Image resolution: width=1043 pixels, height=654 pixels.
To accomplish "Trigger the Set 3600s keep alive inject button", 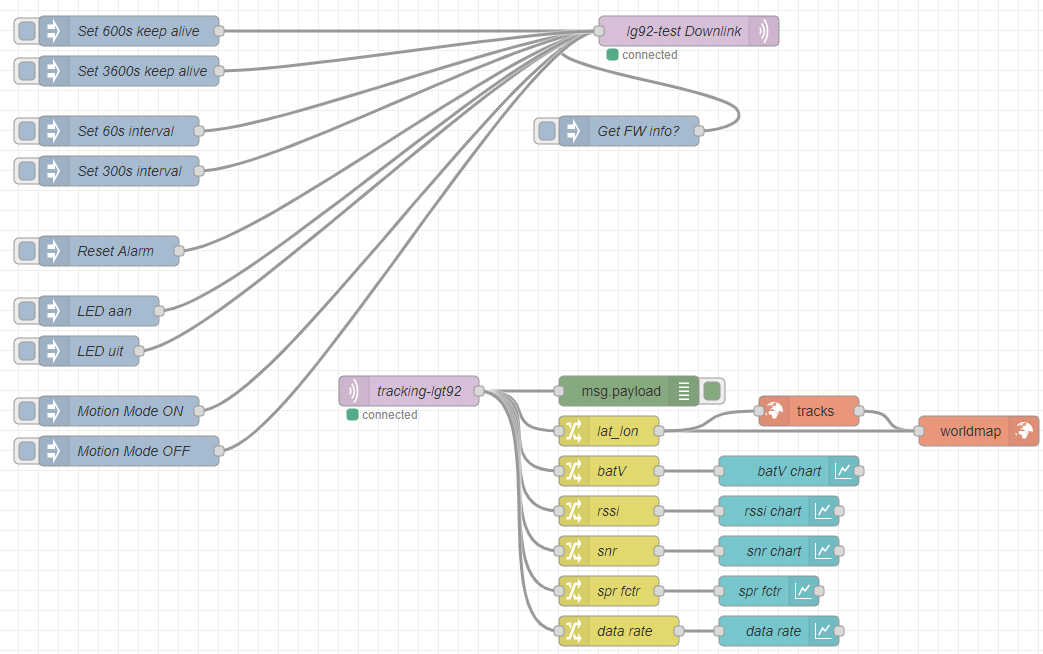I will point(27,71).
